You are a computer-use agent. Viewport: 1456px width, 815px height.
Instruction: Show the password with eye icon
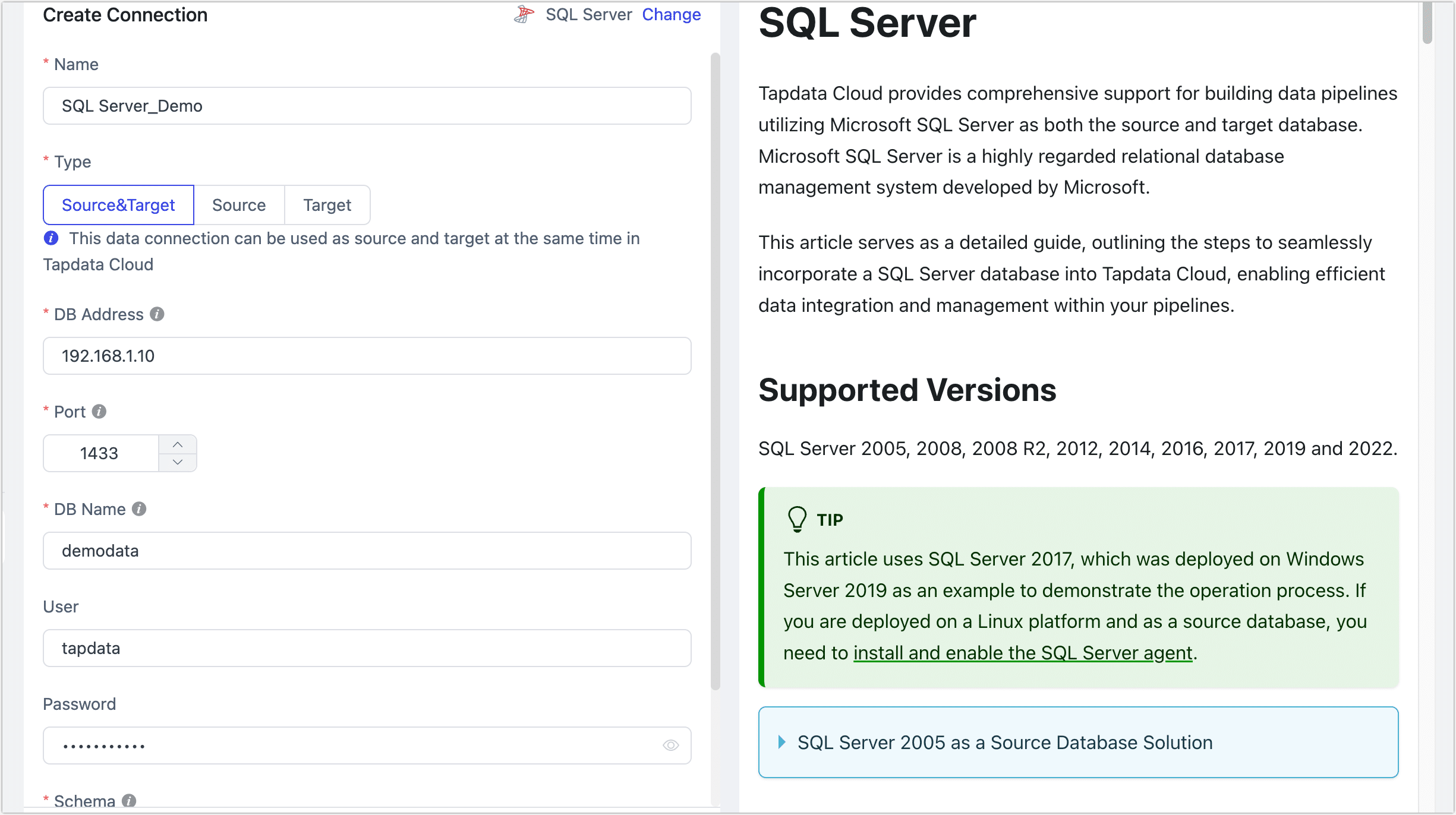coord(671,745)
